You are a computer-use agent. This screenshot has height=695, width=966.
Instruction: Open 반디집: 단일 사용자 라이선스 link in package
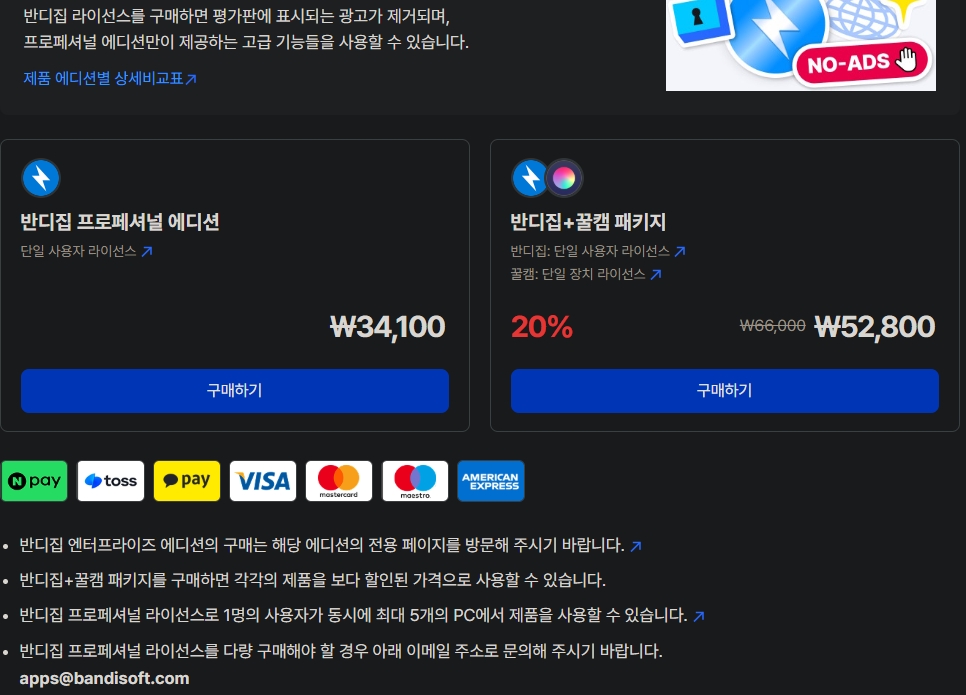click(x=598, y=251)
